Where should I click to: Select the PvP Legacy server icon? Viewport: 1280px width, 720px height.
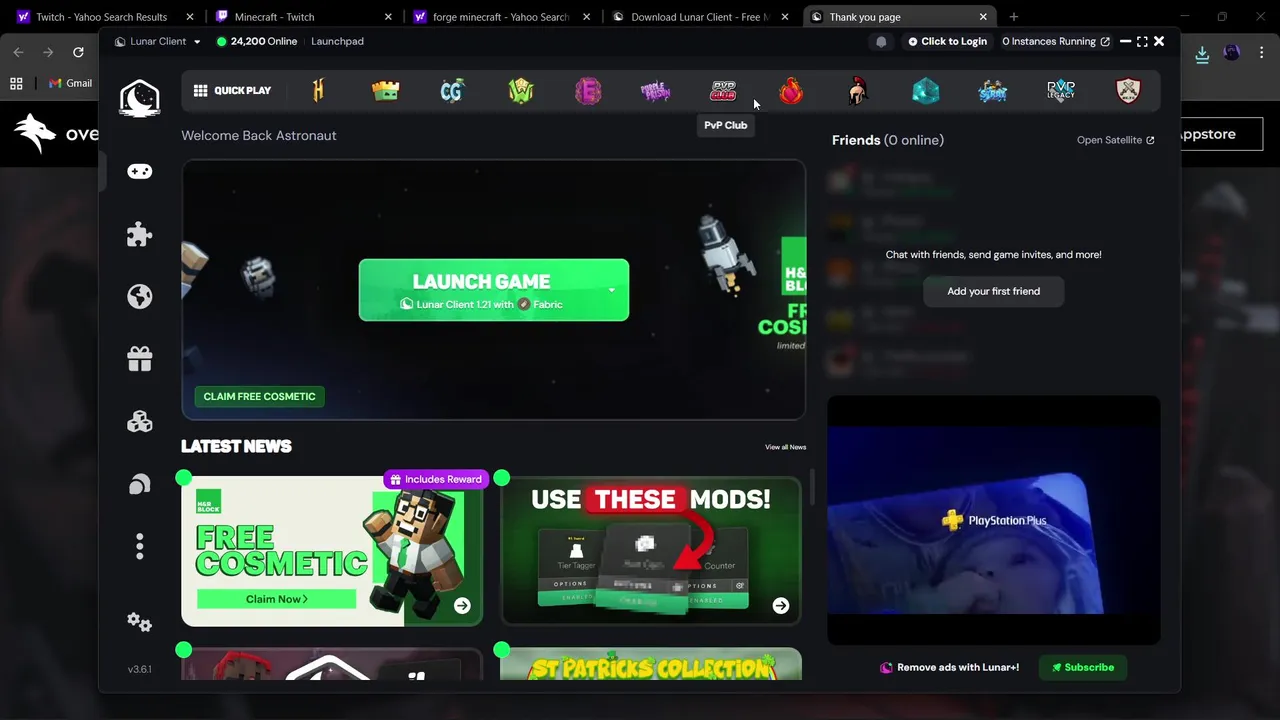pyautogui.click(x=1061, y=91)
